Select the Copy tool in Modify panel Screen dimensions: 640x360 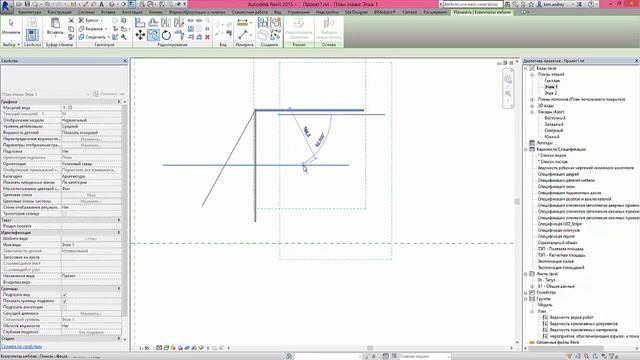(x=153, y=35)
